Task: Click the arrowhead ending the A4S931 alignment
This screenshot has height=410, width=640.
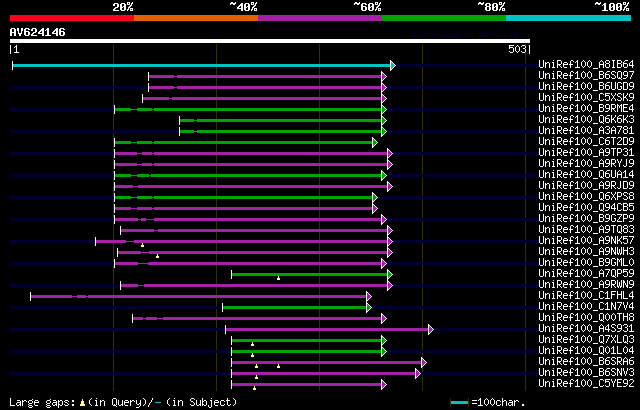Action: click(x=431, y=330)
